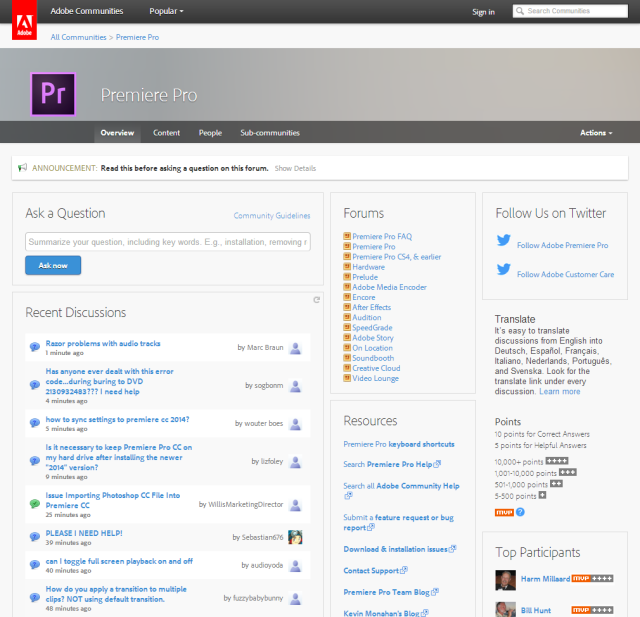640x617 pixels.
Task: Switch to the Content tab
Action: point(166,133)
